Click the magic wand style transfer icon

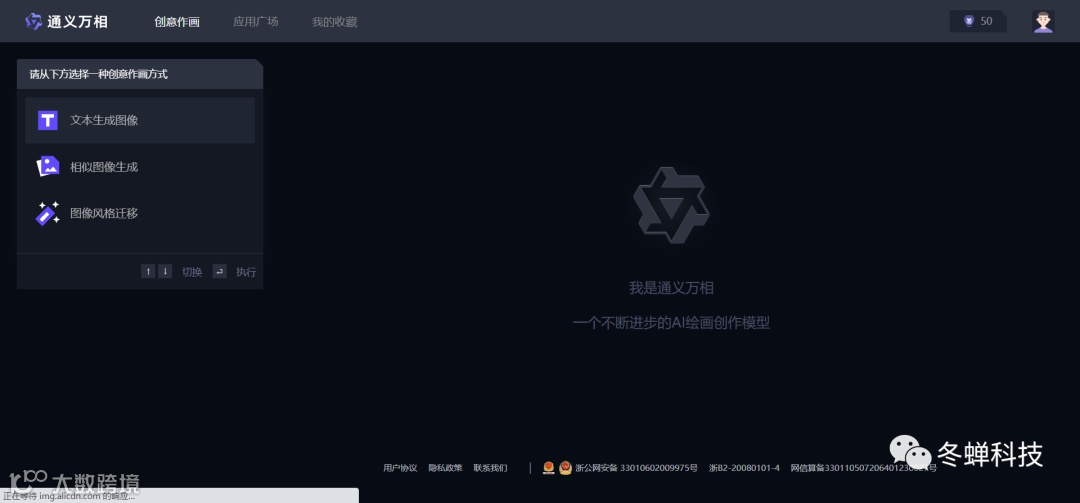pos(48,213)
